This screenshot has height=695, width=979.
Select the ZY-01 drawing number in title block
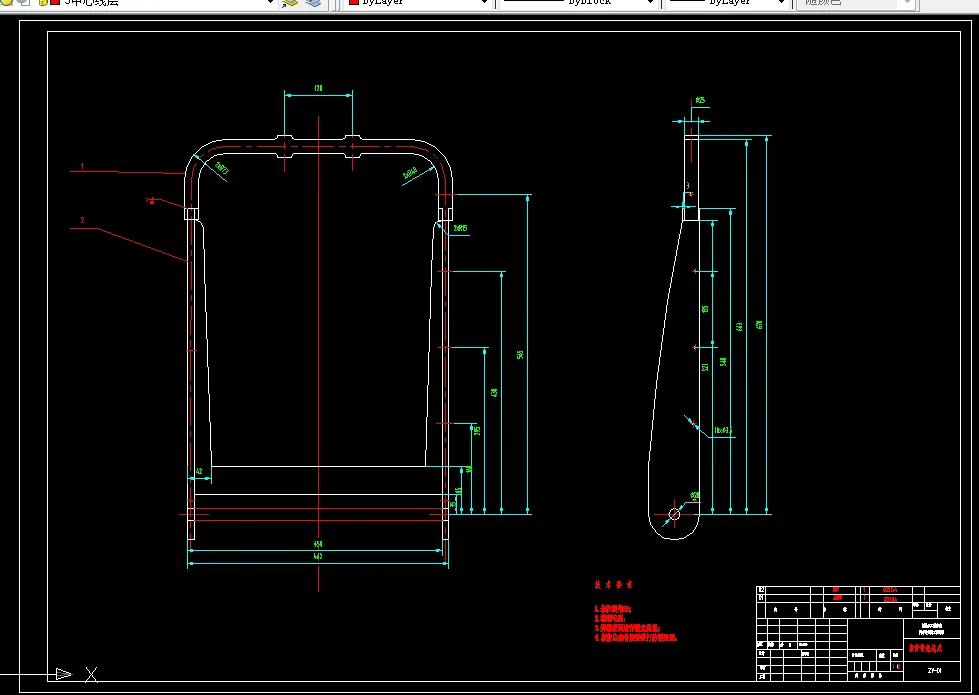pyautogui.click(x=933, y=670)
